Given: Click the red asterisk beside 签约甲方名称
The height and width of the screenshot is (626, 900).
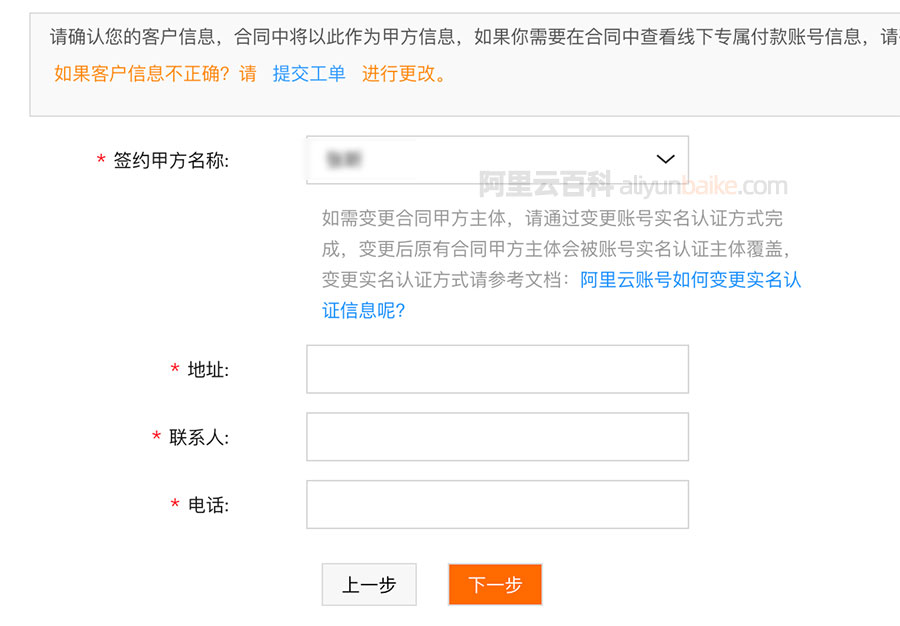Looking at the screenshot, I should coord(101,159).
